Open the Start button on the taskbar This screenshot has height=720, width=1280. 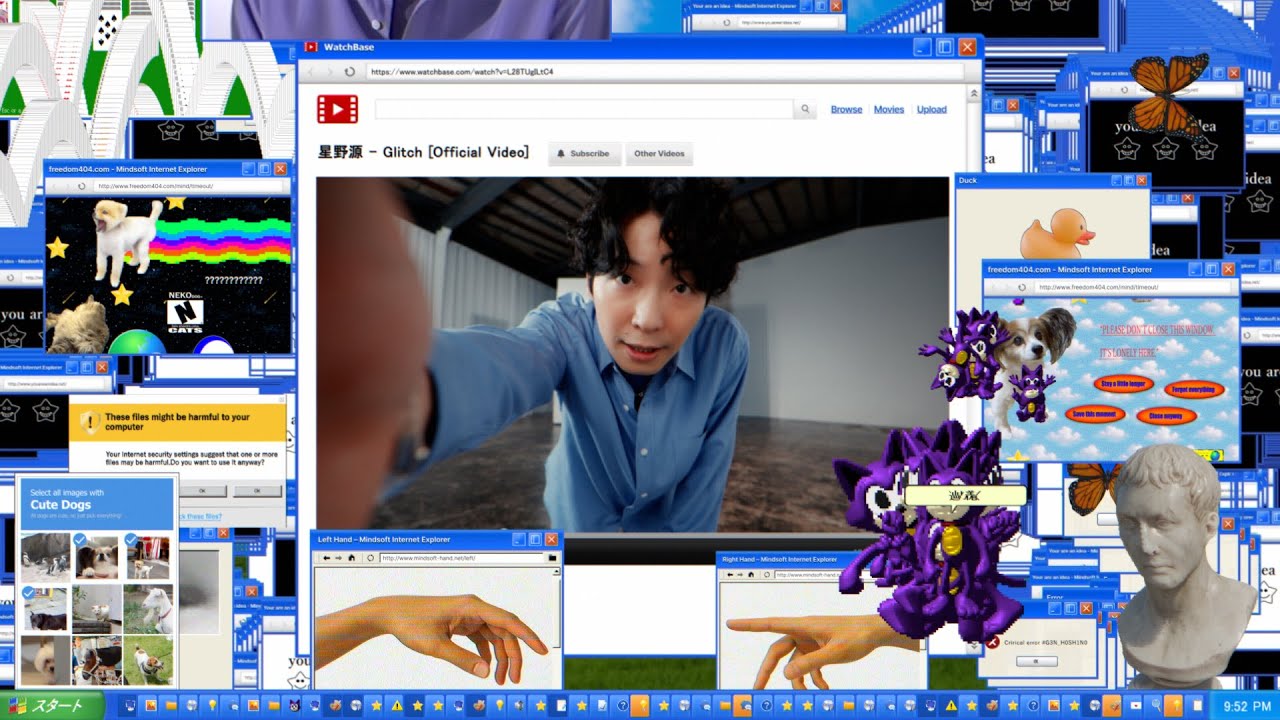52,705
